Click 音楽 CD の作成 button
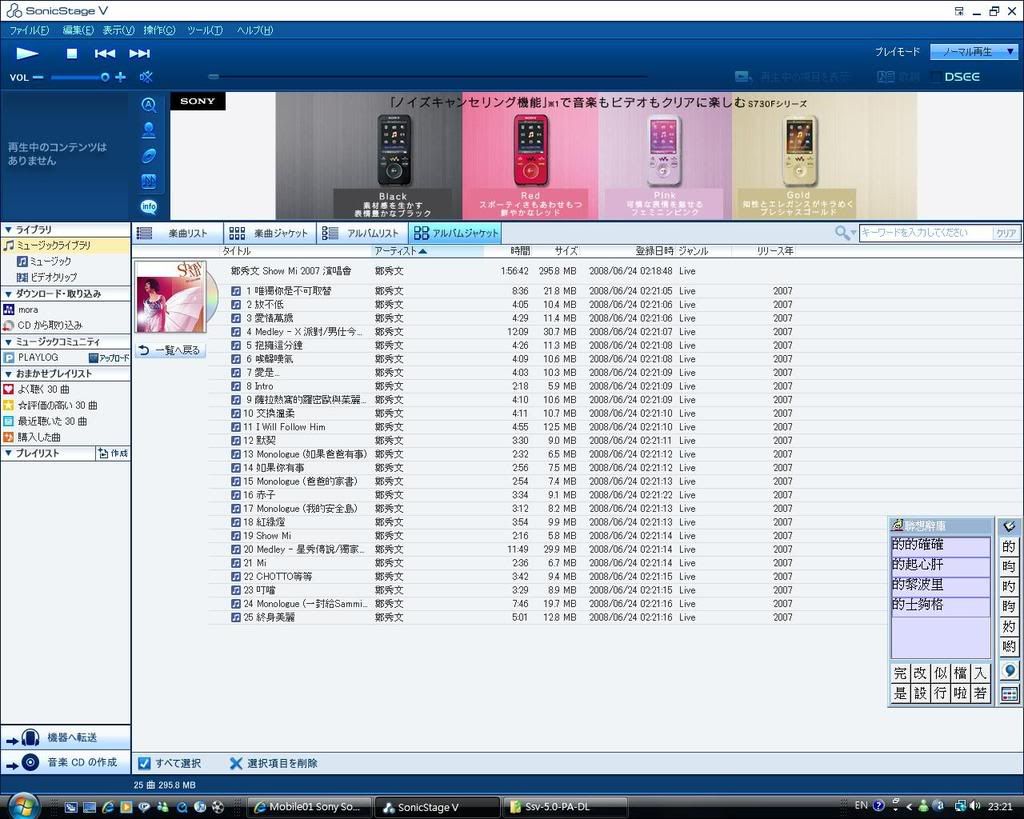This screenshot has height=819, width=1024. 65,762
